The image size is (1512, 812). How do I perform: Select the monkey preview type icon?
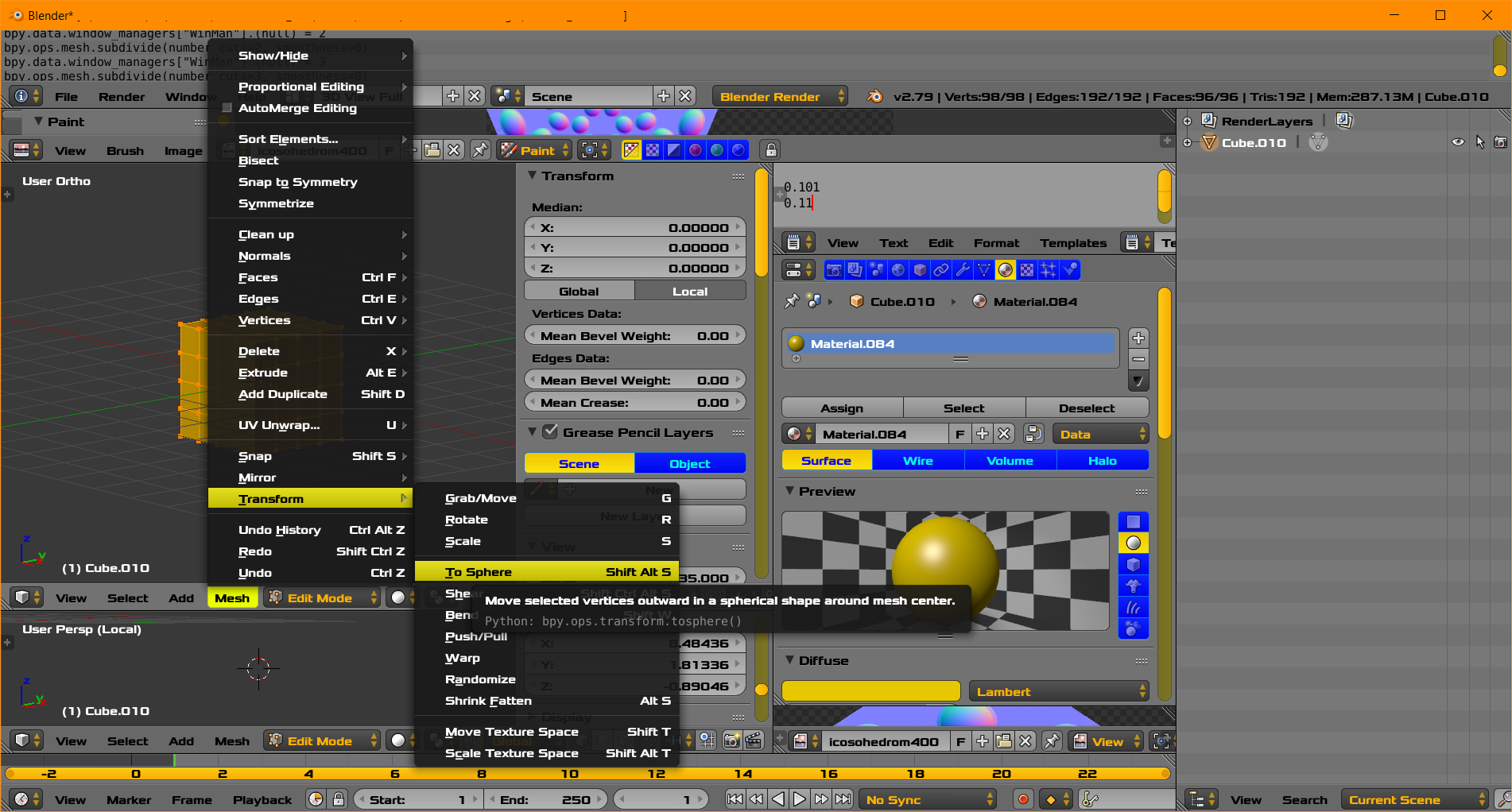pyautogui.click(x=1133, y=586)
